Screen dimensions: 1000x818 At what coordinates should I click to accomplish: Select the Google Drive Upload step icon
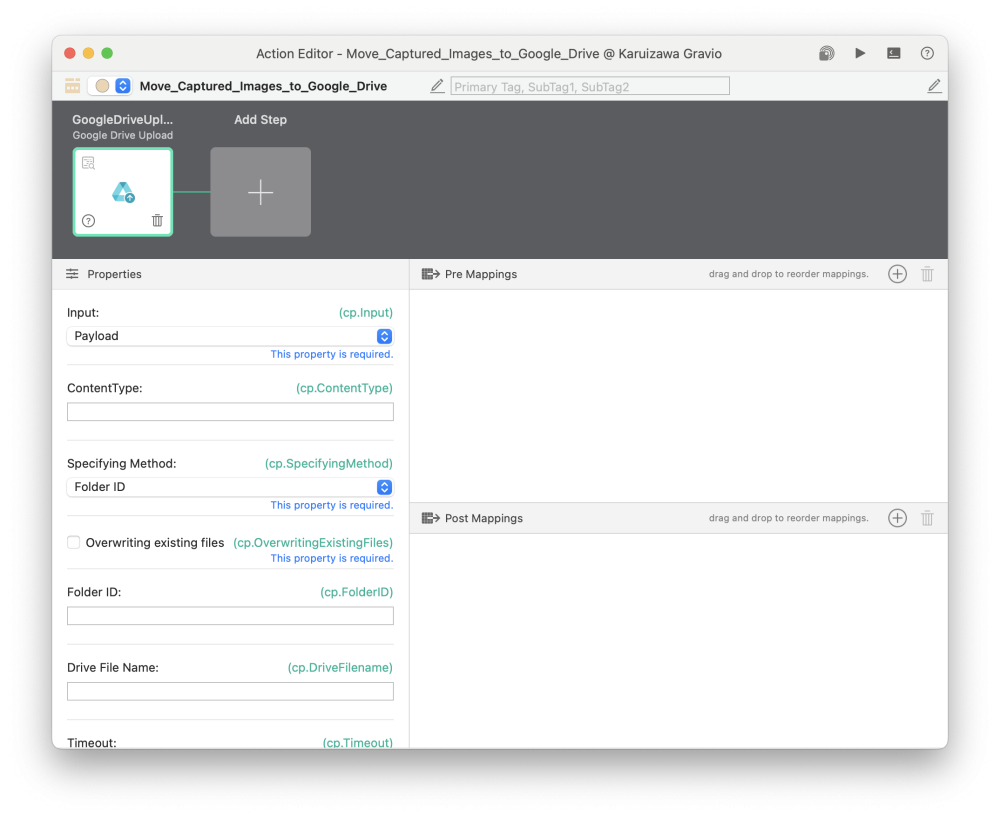[122, 190]
